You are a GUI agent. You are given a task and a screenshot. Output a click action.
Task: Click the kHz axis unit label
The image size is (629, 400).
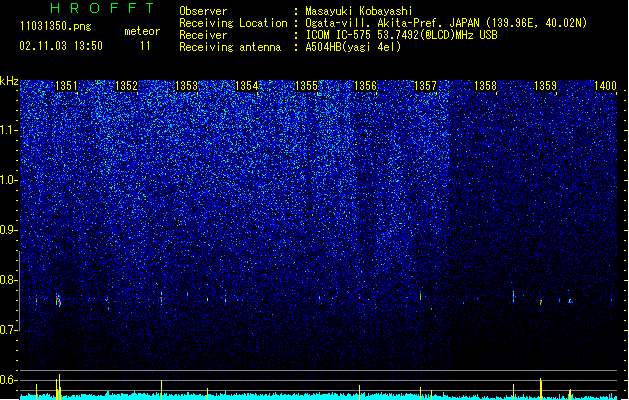(9, 81)
